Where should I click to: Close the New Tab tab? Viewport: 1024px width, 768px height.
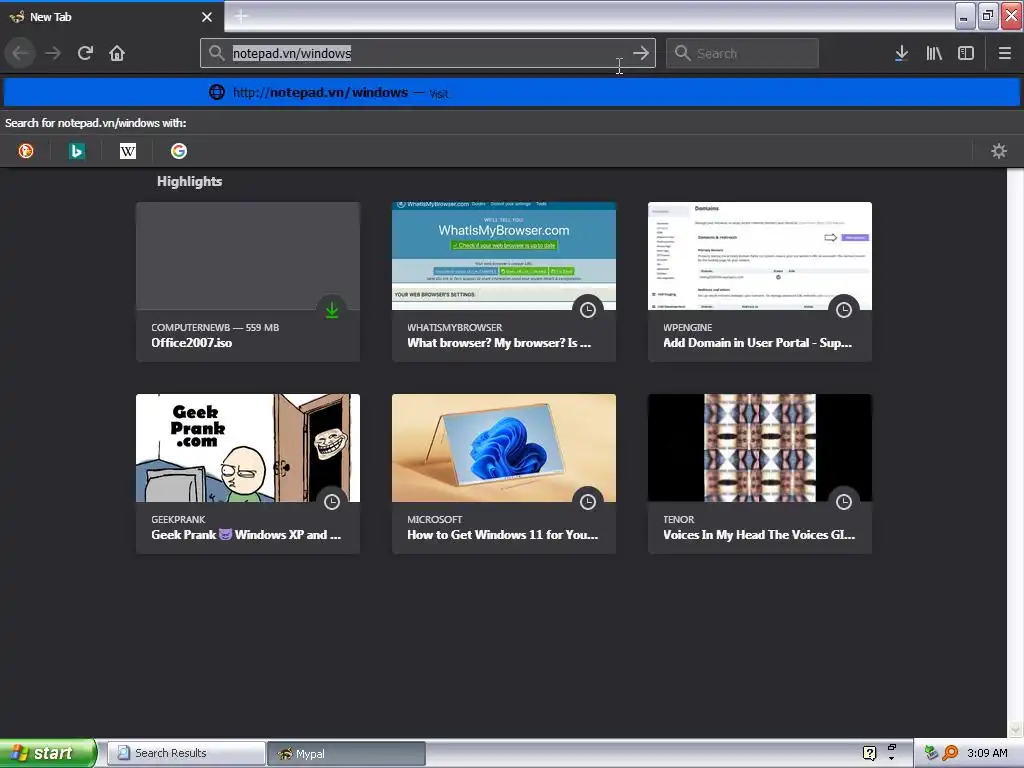207,17
